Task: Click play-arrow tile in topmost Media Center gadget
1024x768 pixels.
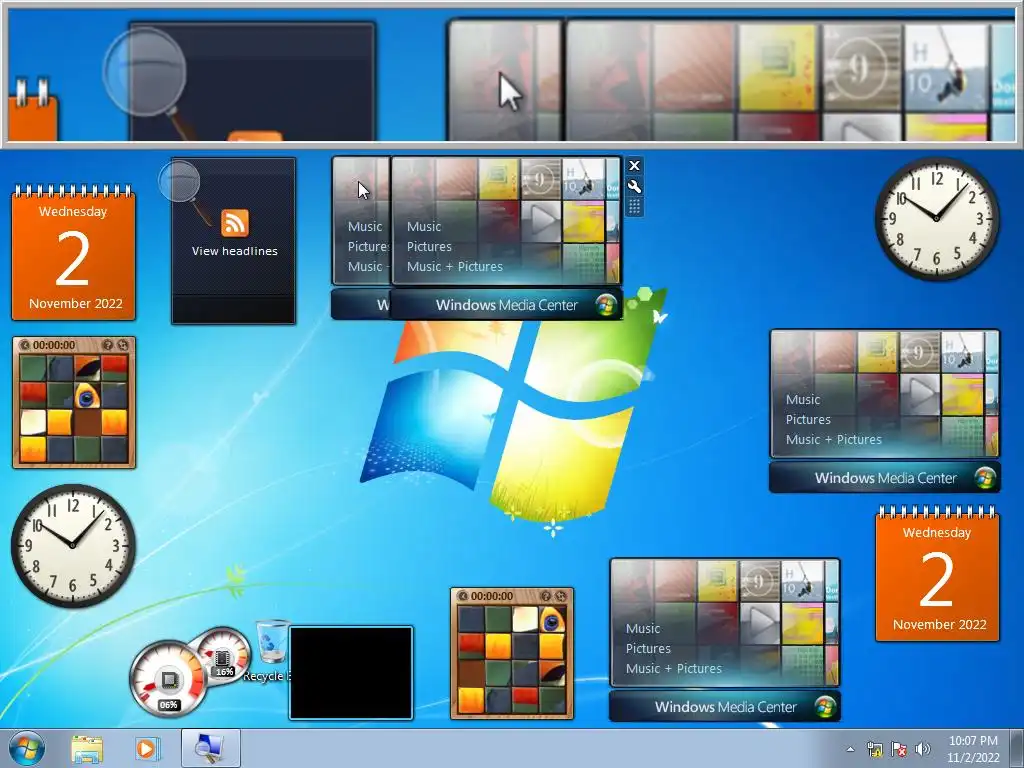Action: tap(541, 221)
